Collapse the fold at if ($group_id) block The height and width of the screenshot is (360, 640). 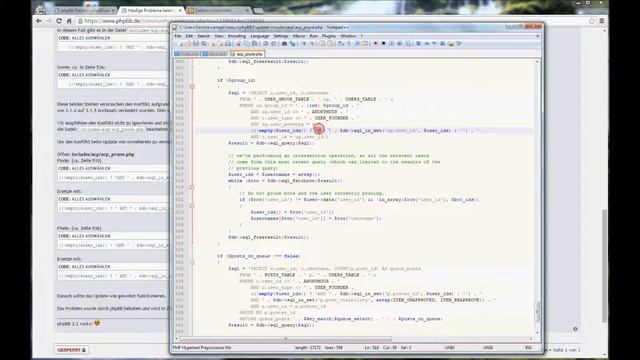click(192, 87)
